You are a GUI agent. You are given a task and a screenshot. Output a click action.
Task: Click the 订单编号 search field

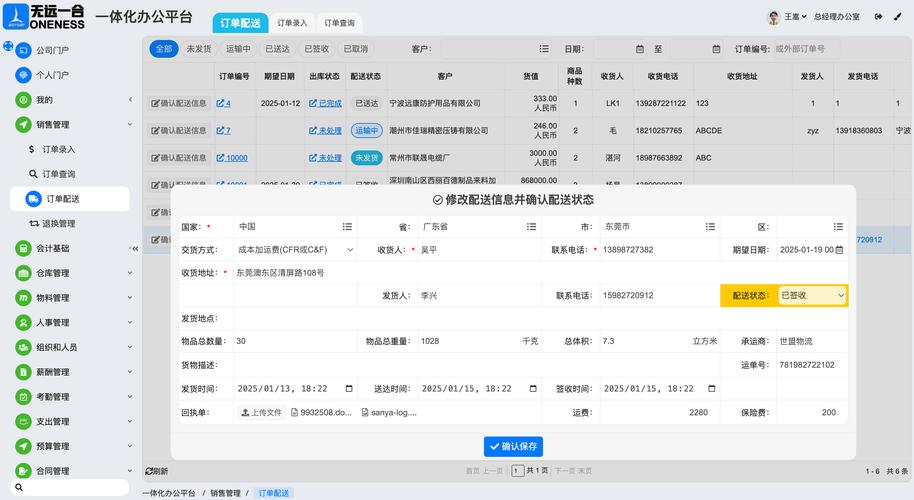point(807,49)
